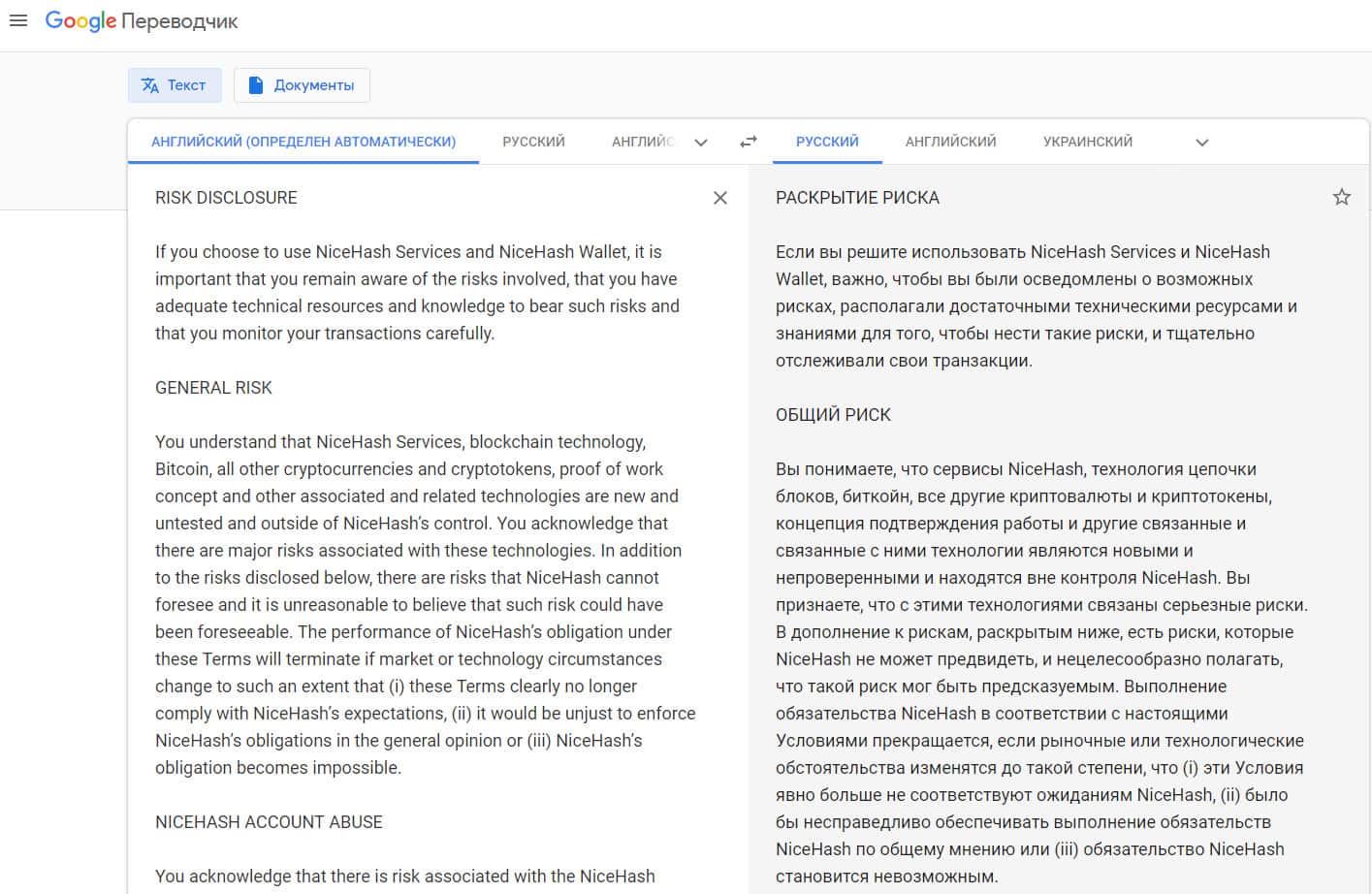
Task: Set target language to Украинский
Action: pos(1087,142)
